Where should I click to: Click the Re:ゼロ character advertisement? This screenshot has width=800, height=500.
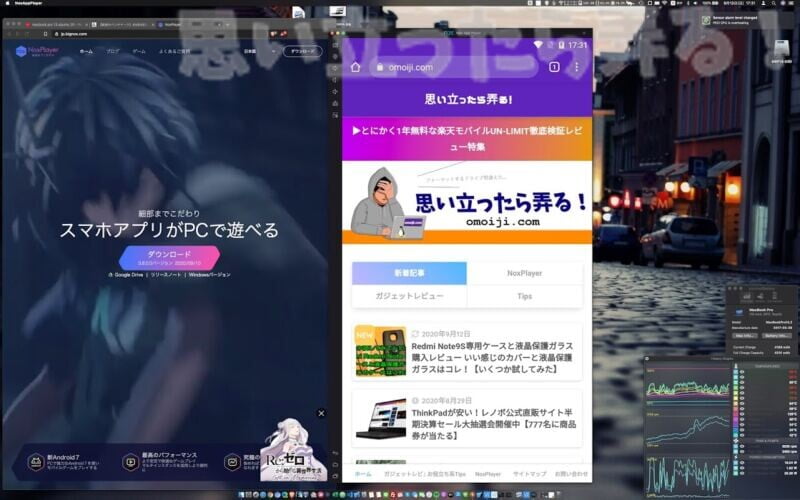click(293, 450)
